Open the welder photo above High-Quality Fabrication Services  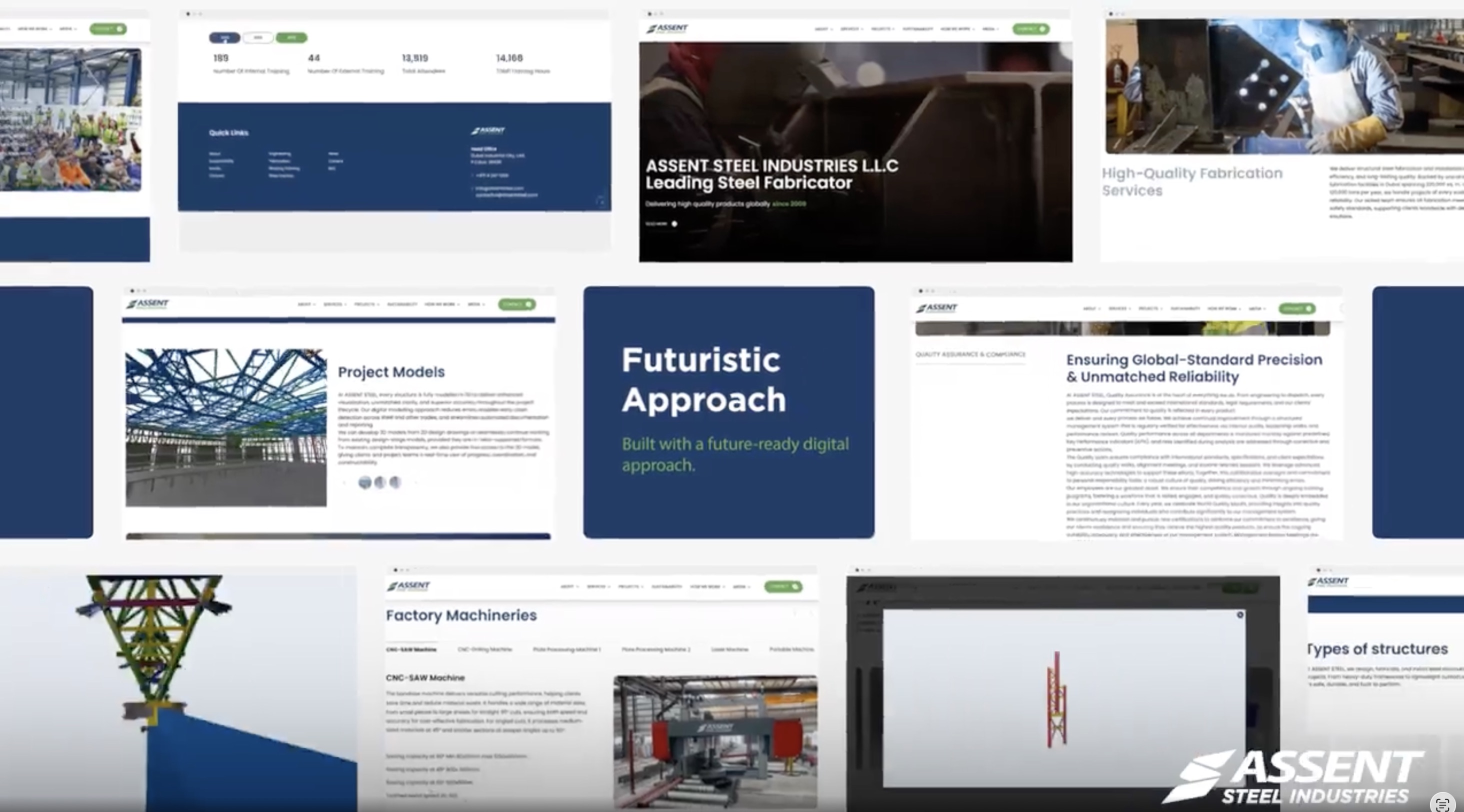1284,86
